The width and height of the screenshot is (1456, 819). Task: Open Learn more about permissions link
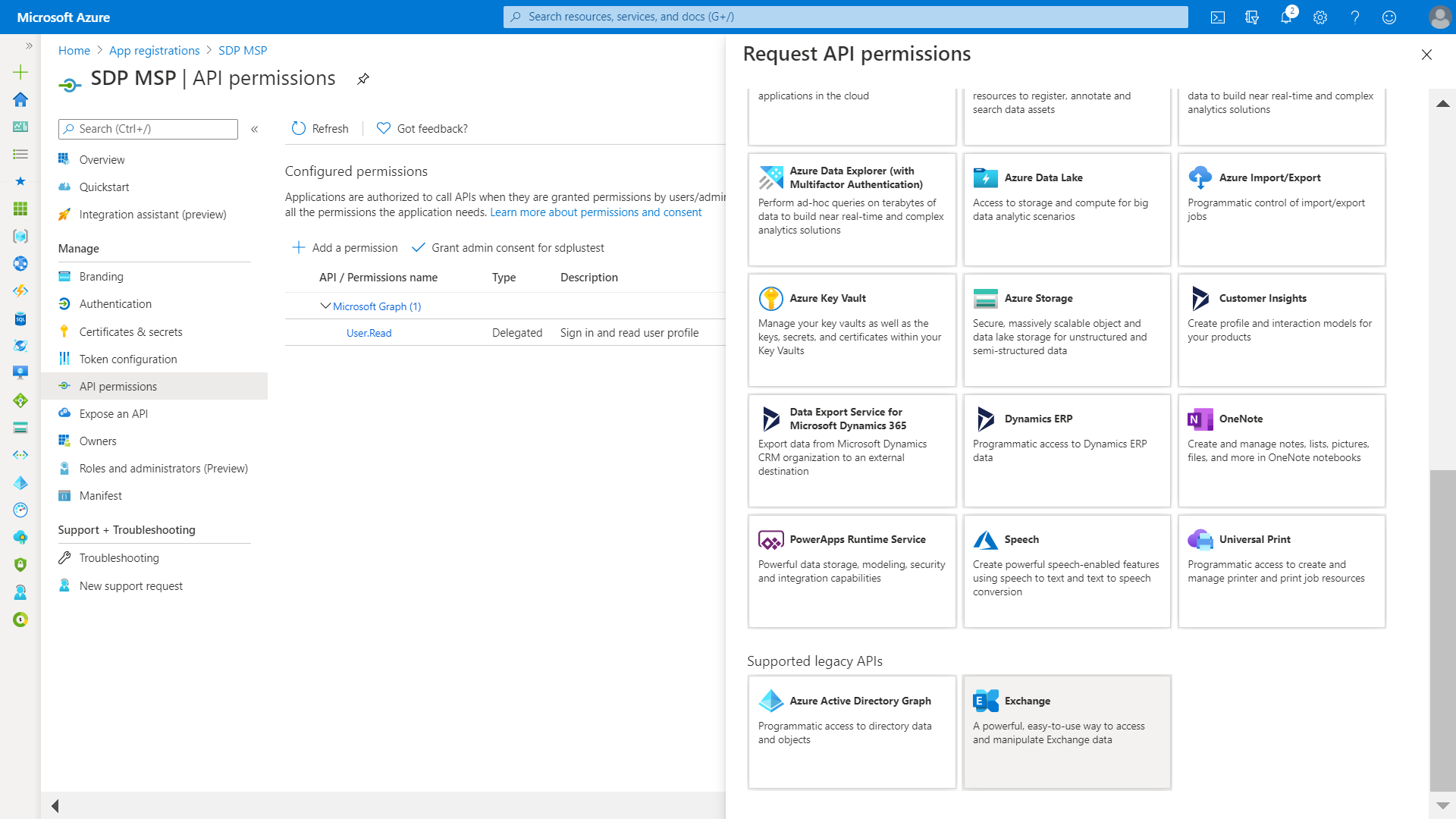595,212
